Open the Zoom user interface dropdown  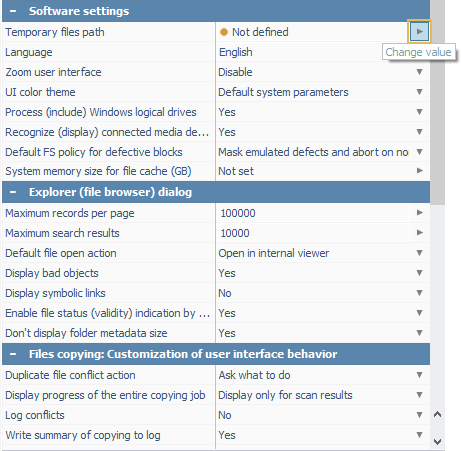(x=420, y=72)
